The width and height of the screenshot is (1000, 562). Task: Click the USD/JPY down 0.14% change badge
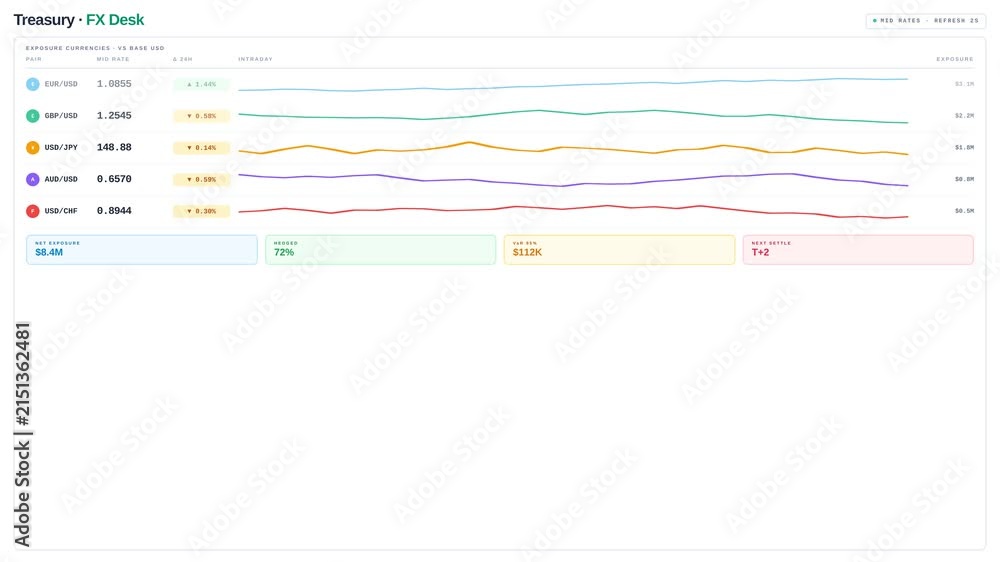pyautogui.click(x=202, y=147)
